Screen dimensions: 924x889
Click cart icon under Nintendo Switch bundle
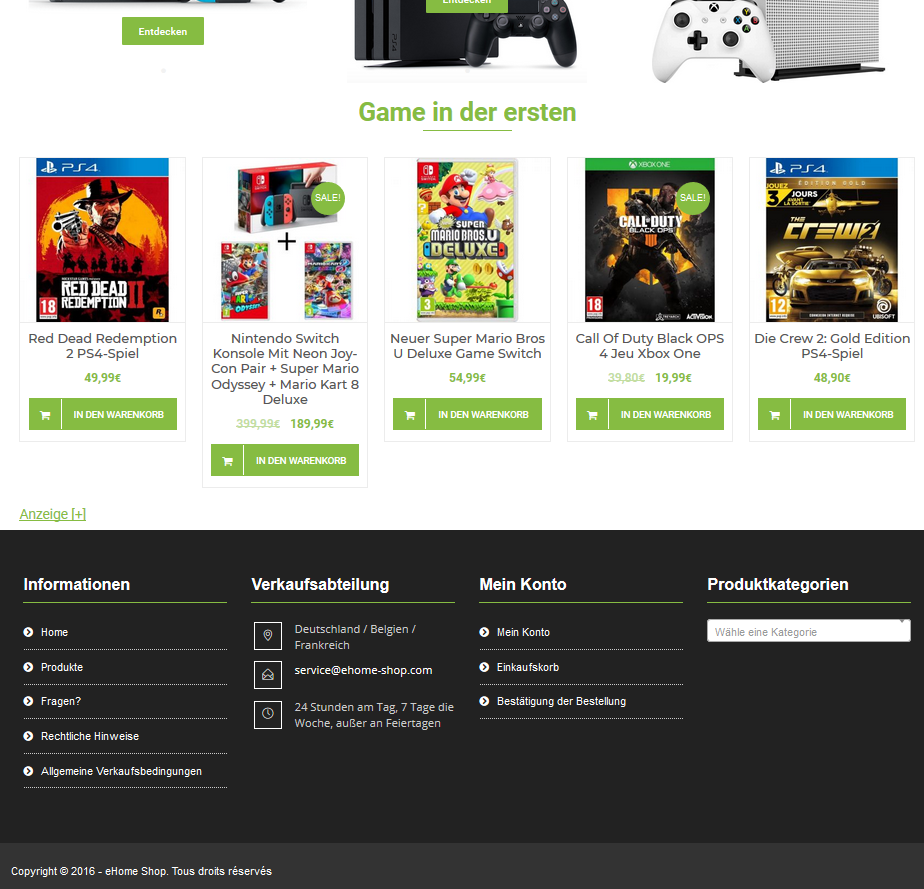pos(227,461)
